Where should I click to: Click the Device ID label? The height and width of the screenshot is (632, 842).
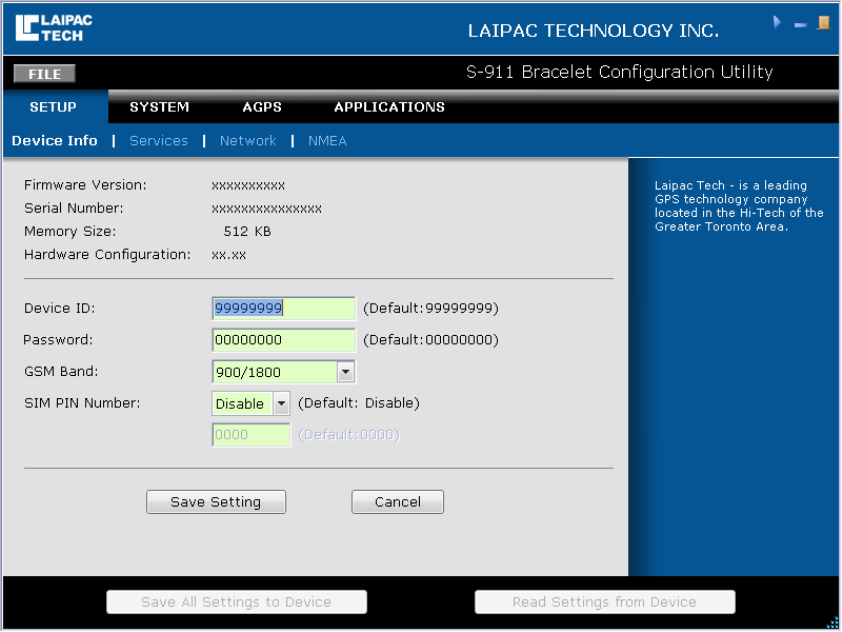coord(60,308)
